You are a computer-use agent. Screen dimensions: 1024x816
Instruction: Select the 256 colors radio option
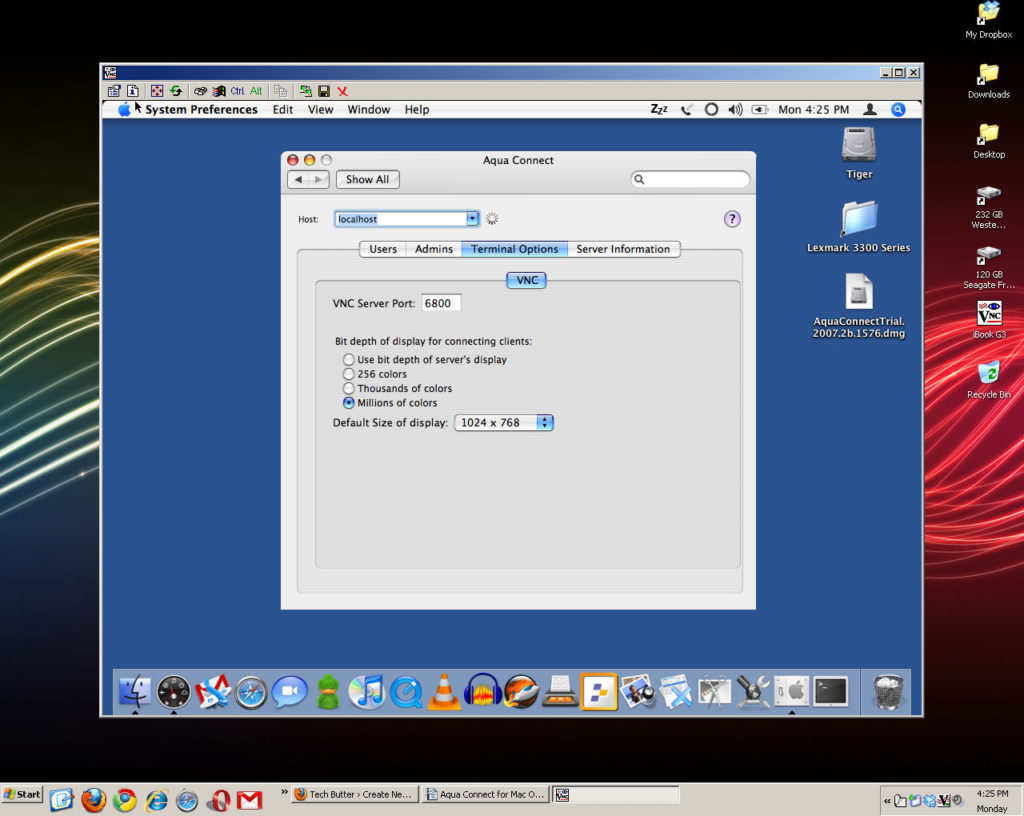[x=349, y=374]
